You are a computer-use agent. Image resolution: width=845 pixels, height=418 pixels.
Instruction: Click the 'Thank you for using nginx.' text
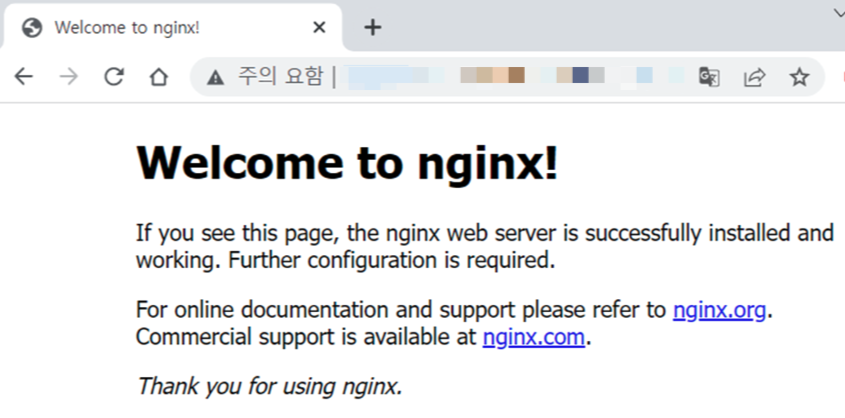click(269, 386)
